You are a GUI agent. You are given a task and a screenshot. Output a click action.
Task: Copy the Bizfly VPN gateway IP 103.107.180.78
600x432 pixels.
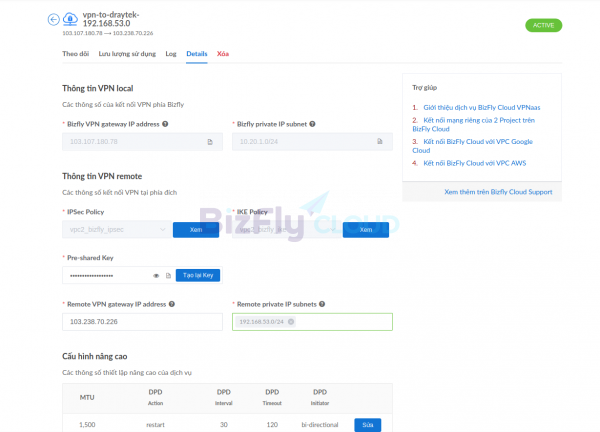point(210,142)
